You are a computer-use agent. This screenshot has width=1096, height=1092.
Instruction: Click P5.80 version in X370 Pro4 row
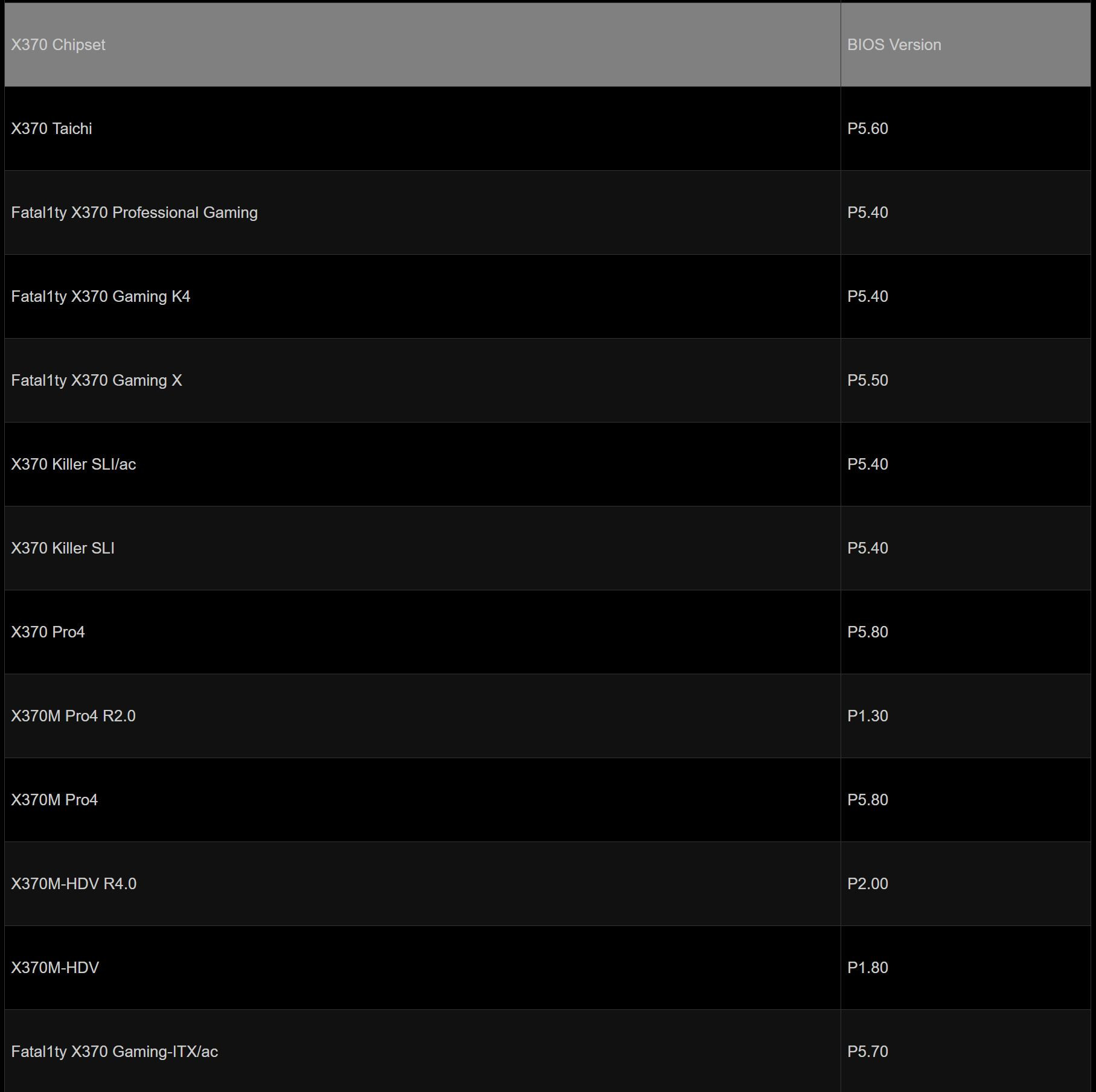click(867, 632)
